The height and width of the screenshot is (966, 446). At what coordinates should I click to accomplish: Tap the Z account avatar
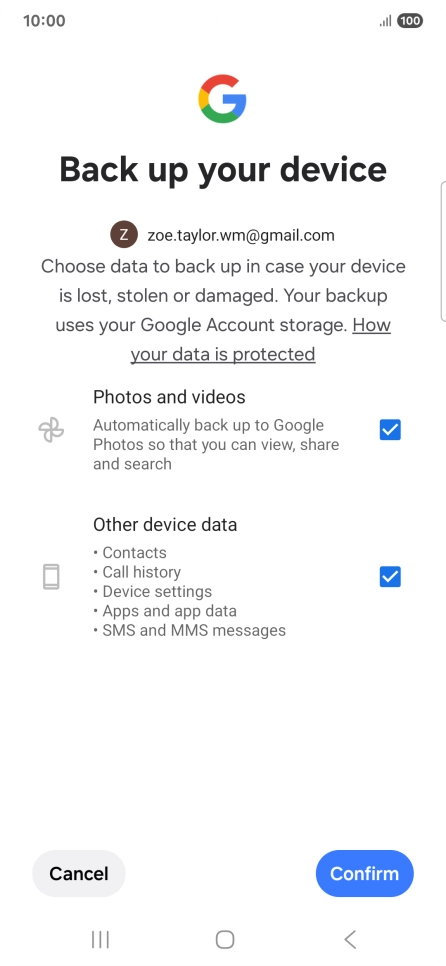pos(124,235)
